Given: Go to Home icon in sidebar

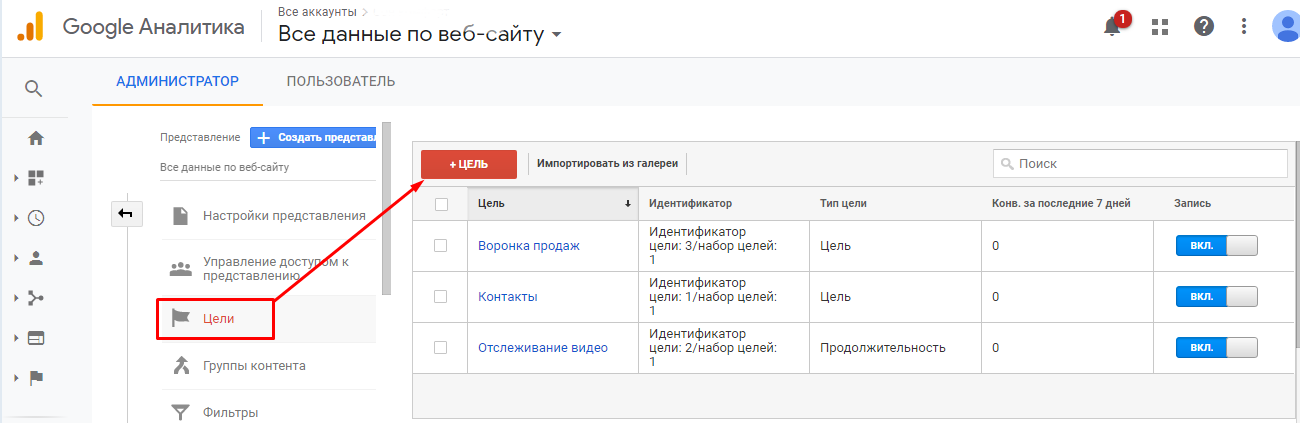Looking at the screenshot, I should click(35, 138).
